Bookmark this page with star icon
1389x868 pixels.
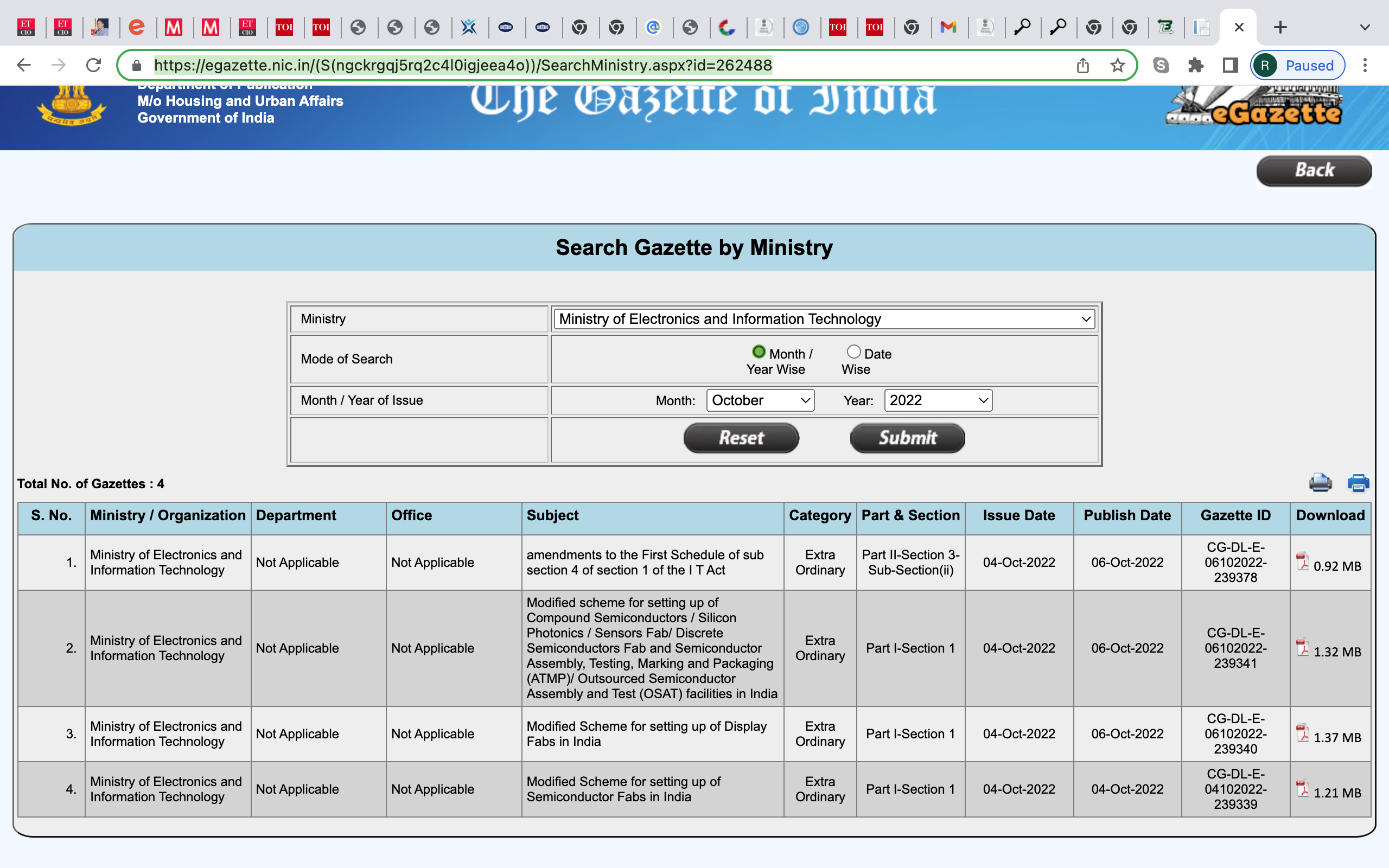tap(1117, 66)
